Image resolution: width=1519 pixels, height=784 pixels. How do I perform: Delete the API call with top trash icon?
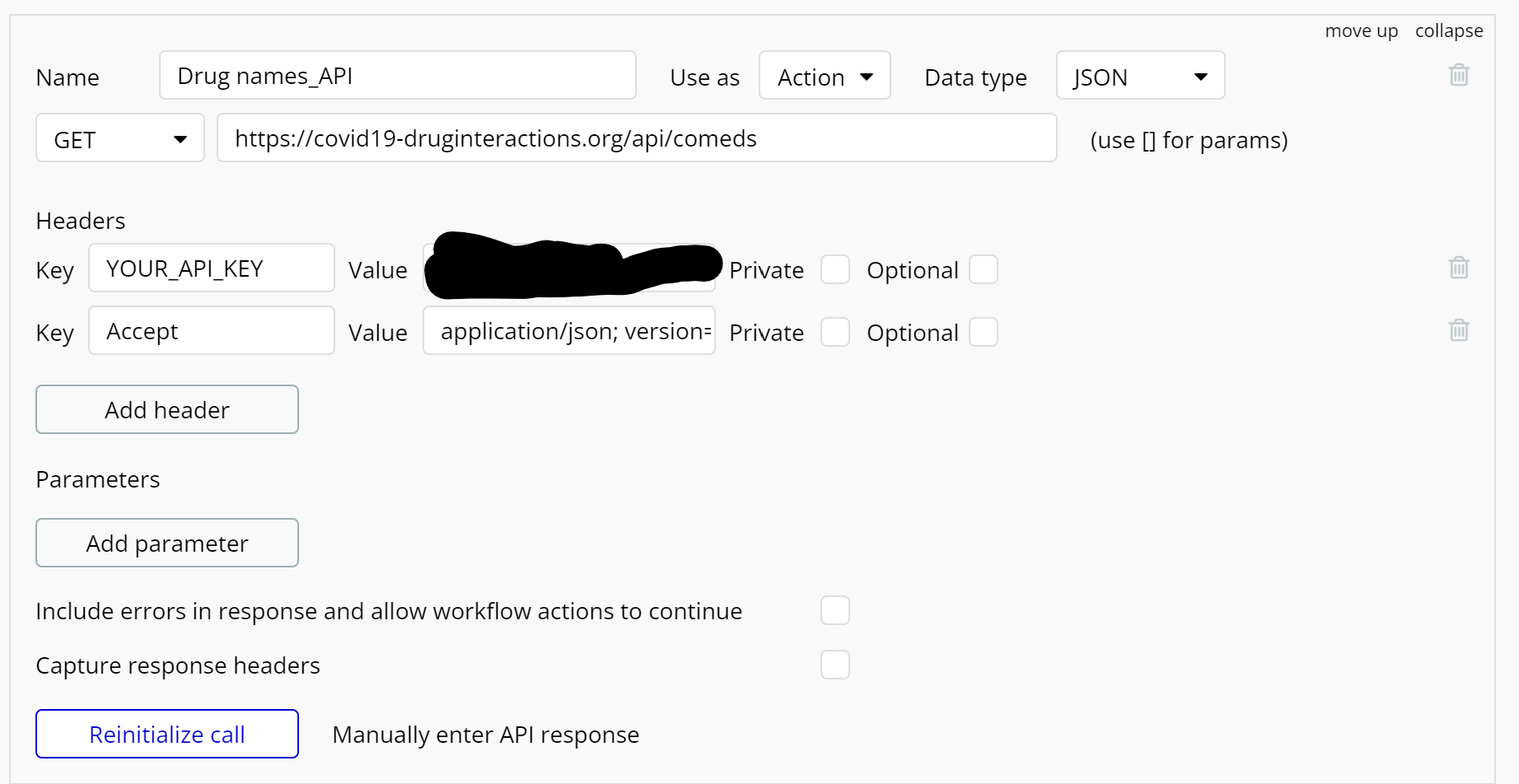tap(1459, 75)
